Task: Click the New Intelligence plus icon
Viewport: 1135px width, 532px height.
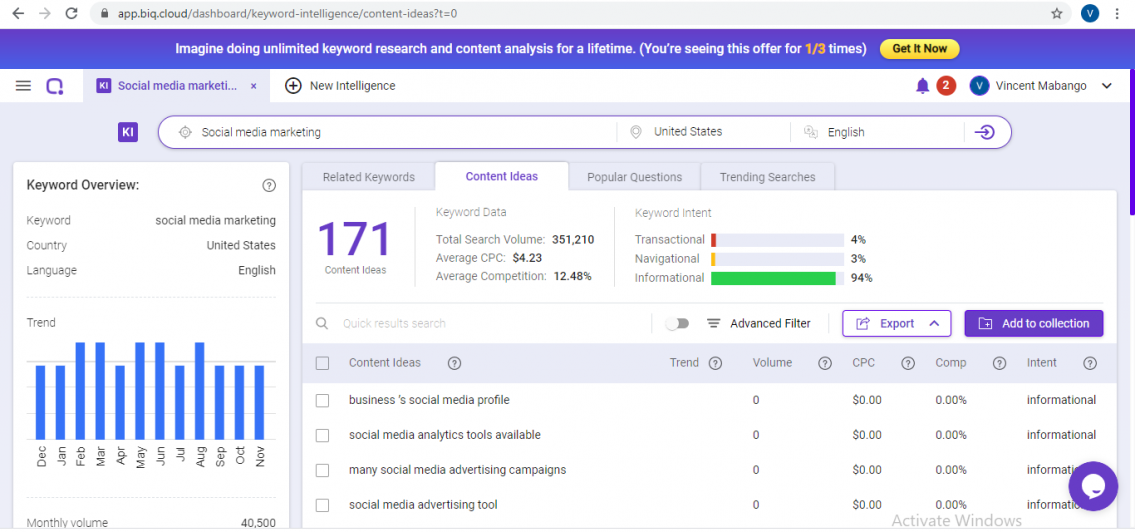Action: tap(292, 85)
